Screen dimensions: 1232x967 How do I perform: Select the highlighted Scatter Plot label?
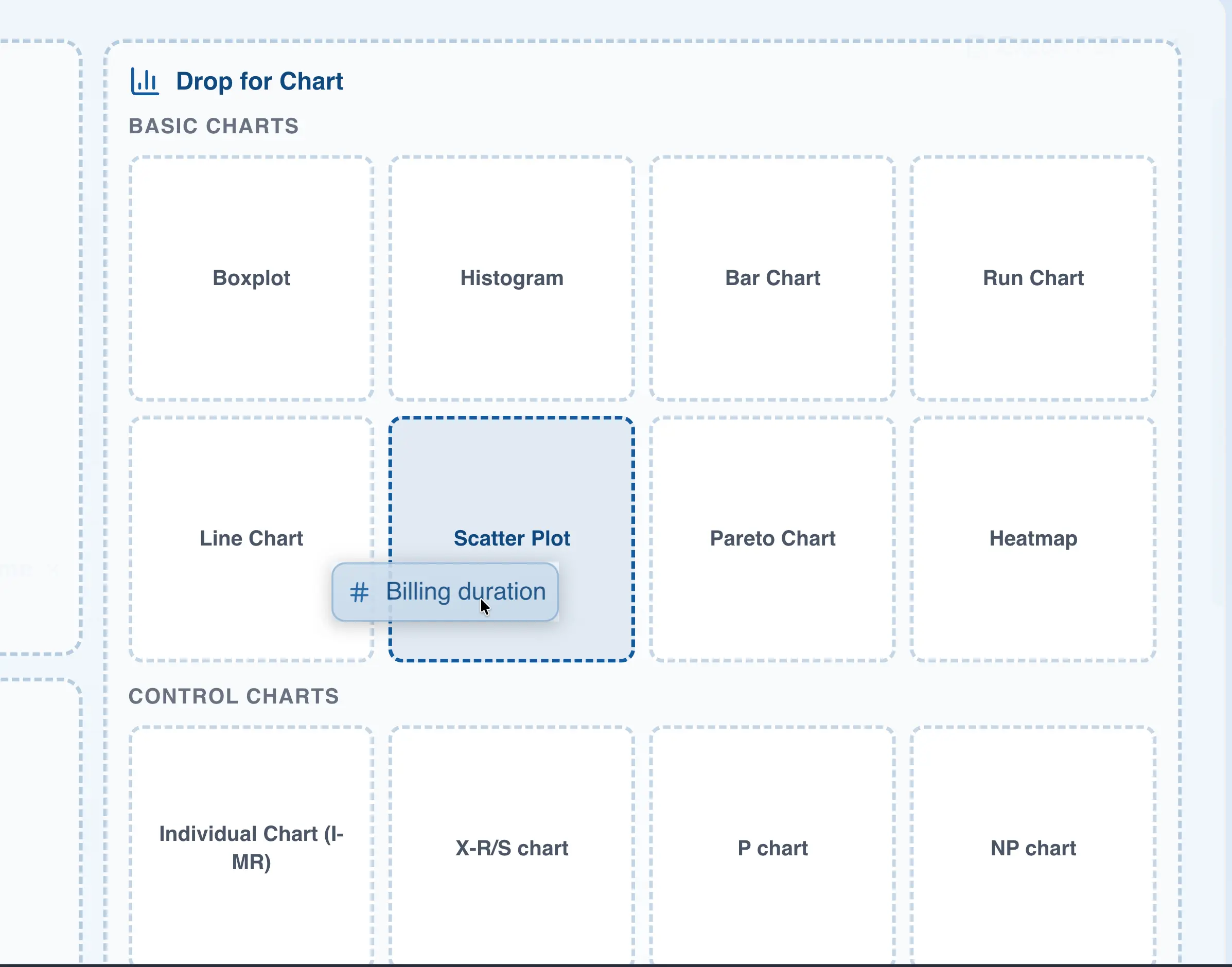(x=512, y=538)
